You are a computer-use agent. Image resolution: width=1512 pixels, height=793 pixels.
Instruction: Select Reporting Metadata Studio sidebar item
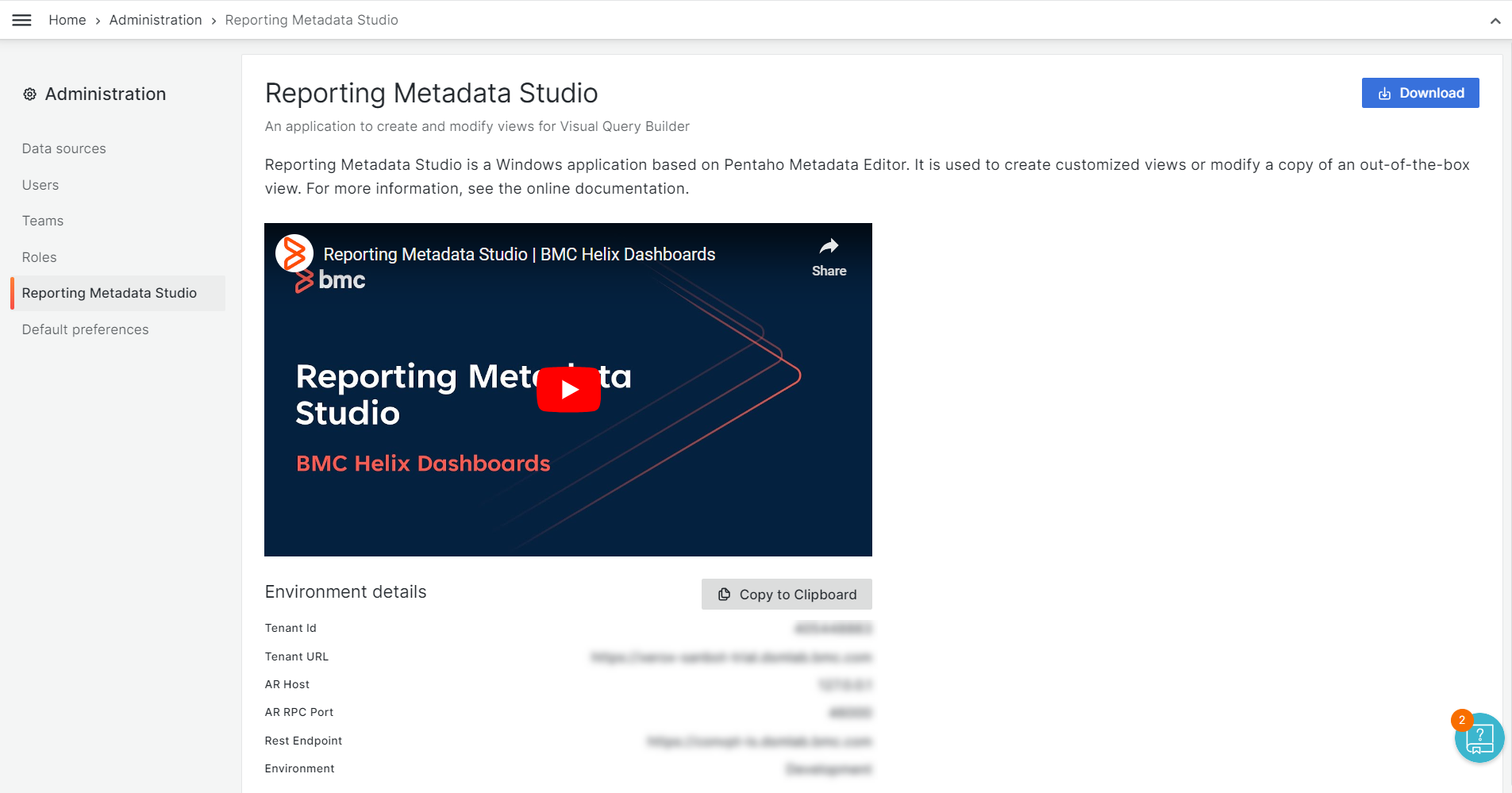click(118, 293)
